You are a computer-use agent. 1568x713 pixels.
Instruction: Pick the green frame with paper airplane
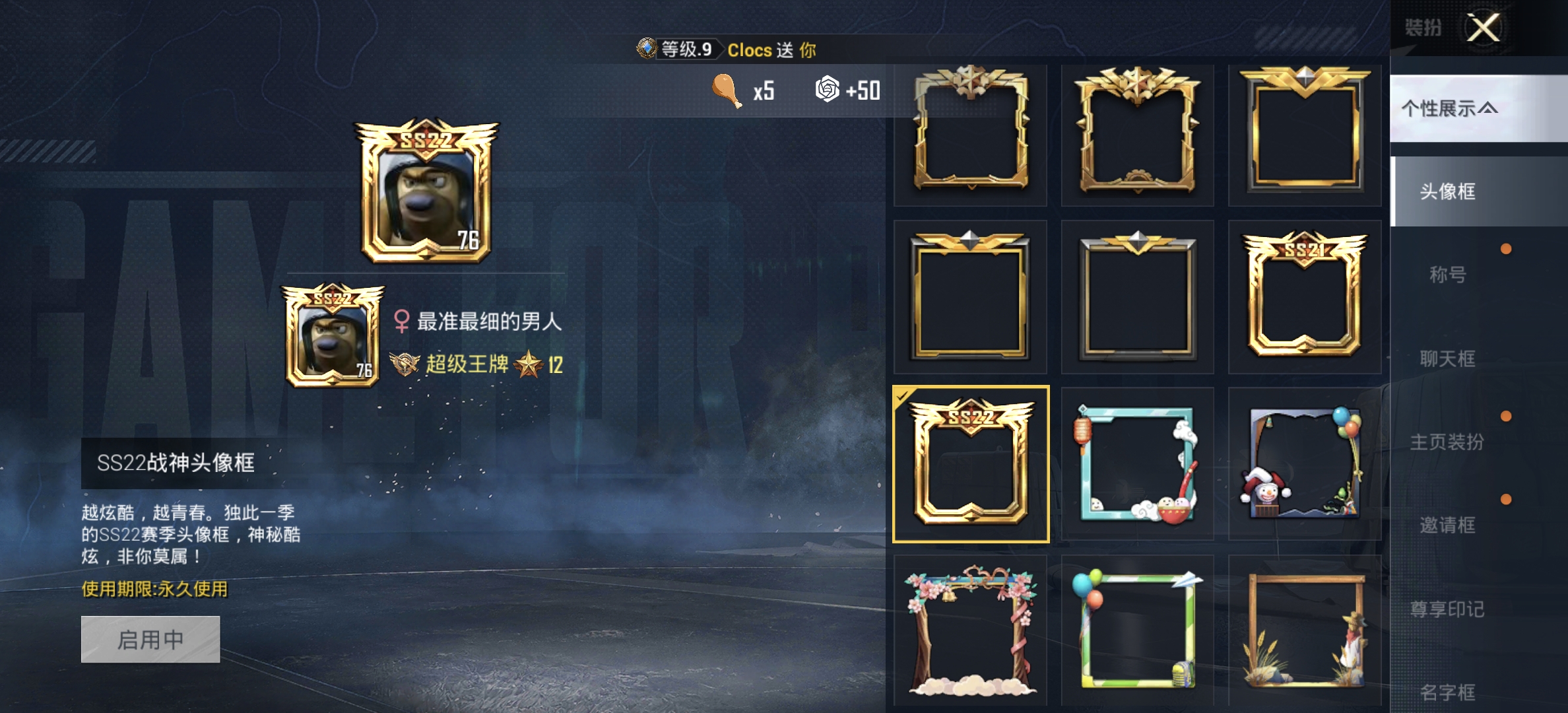tap(1138, 630)
